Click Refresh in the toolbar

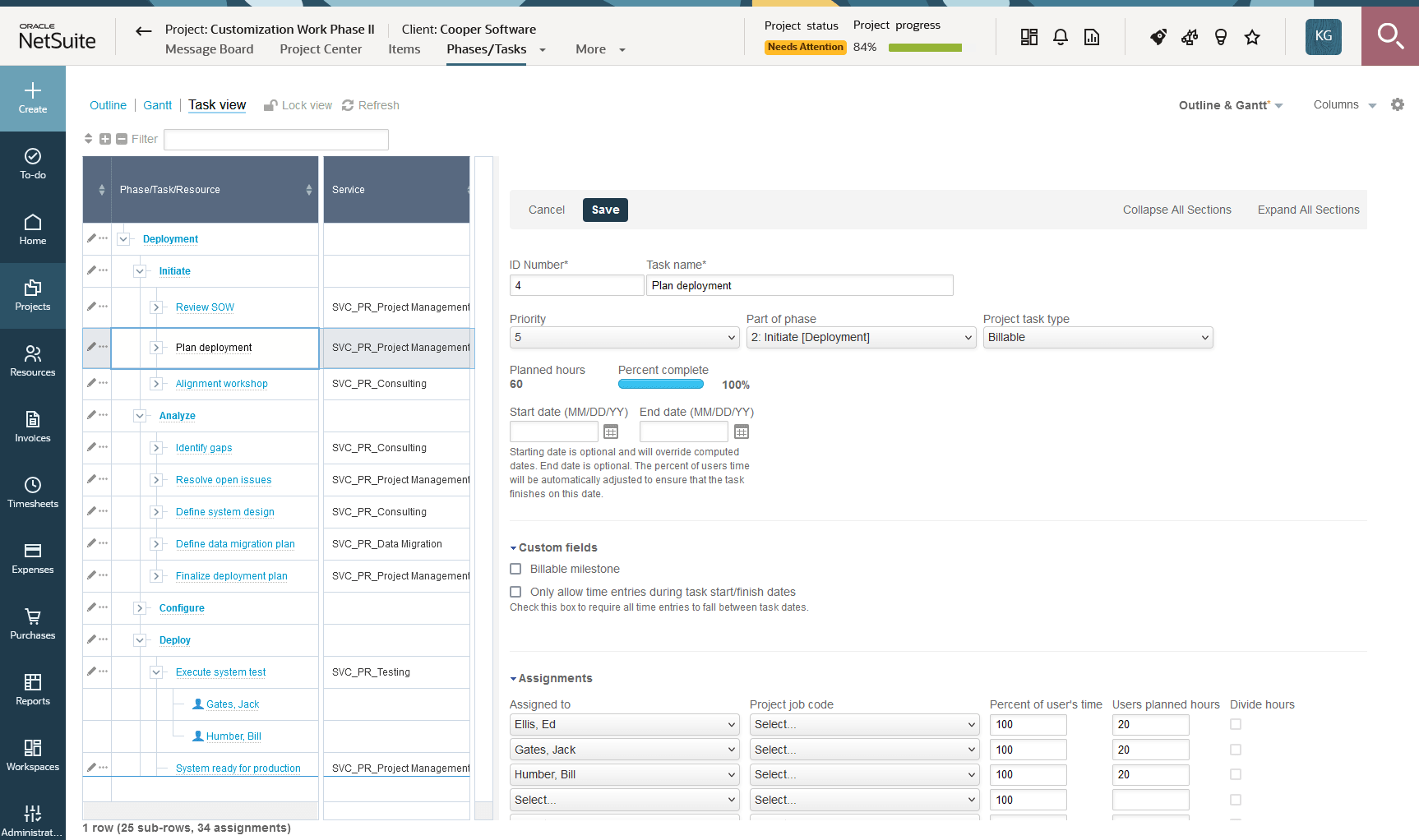coord(371,105)
